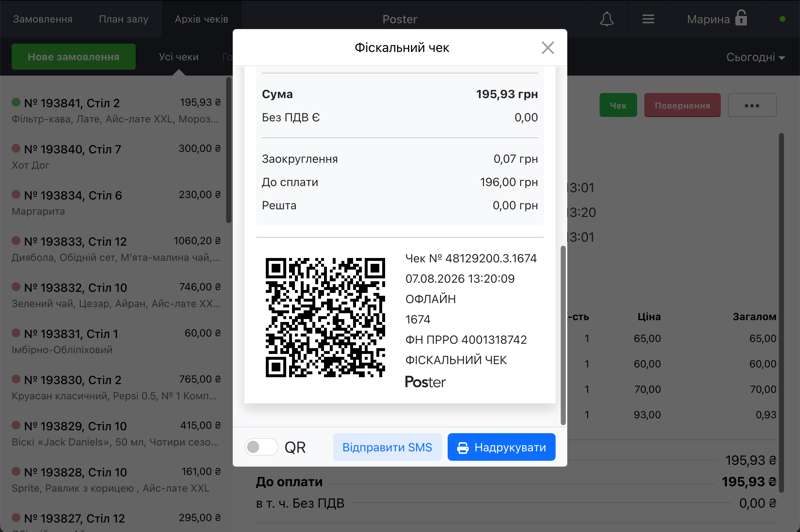Click the red status dot of order 193840
The height and width of the screenshot is (532, 800).
click(x=16, y=148)
